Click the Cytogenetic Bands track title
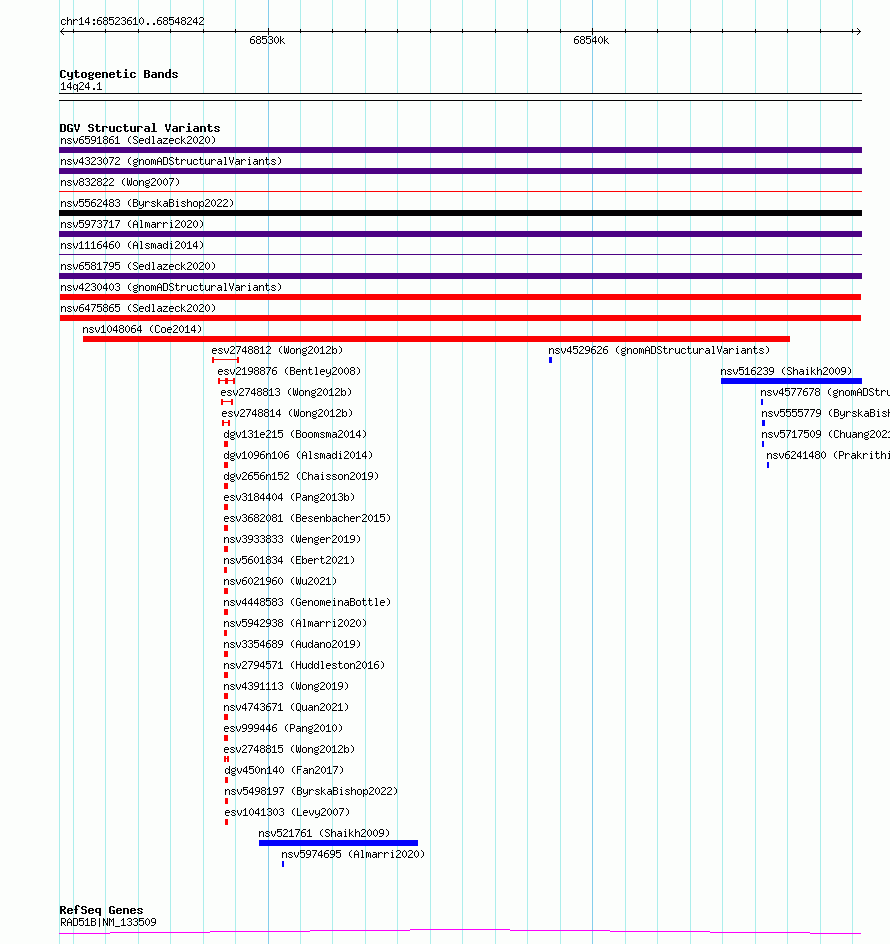890x944 pixels. pos(119,74)
